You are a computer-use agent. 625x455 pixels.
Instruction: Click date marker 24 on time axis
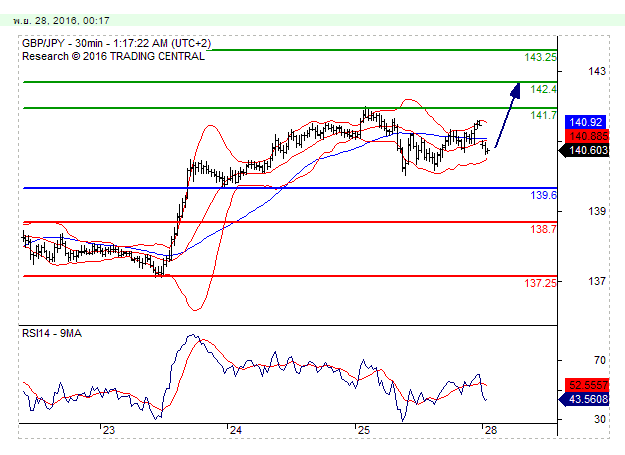pos(236,430)
